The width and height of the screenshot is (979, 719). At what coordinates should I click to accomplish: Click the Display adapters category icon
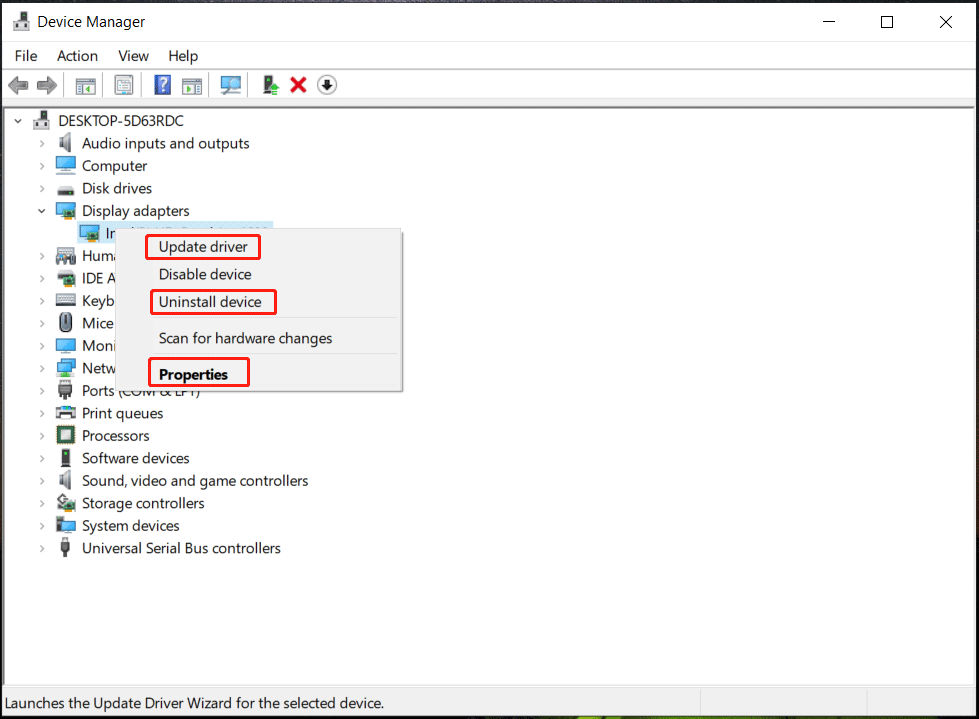click(x=66, y=211)
